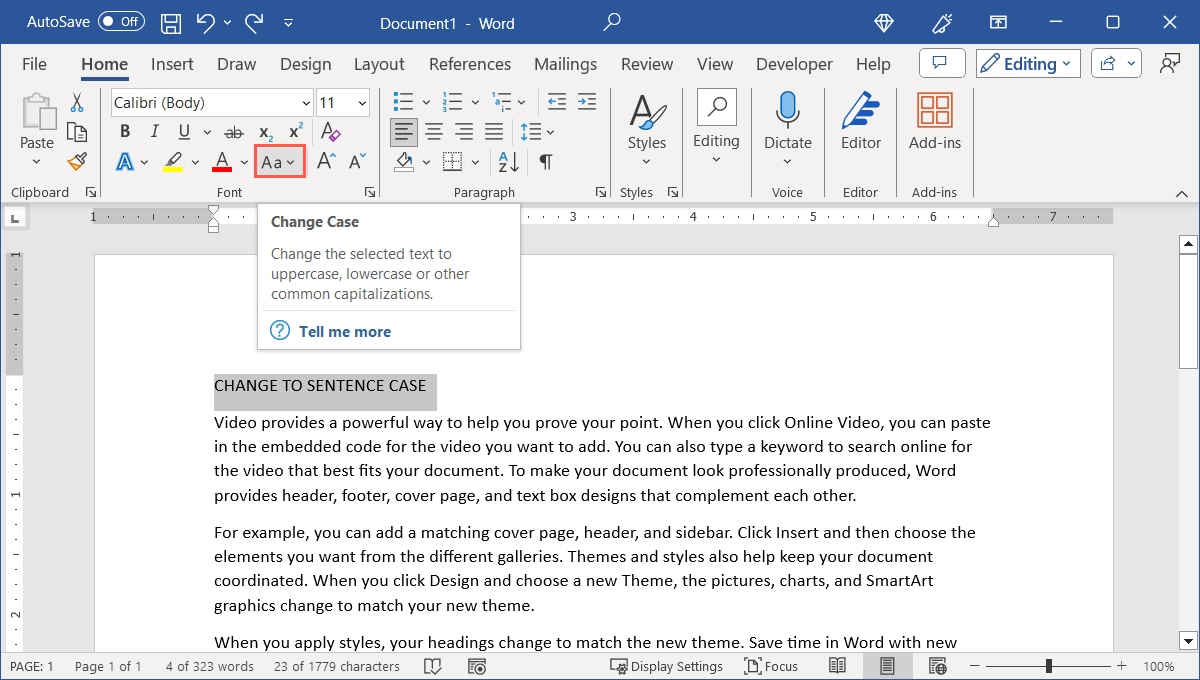Sort the selected paragraph text
Viewport: 1200px width, 680px height.
(507, 161)
